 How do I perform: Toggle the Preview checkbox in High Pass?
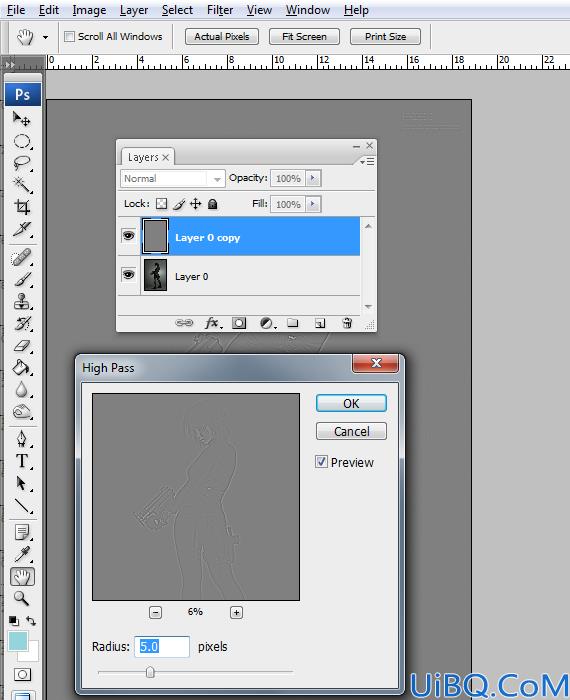pyautogui.click(x=321, y=462)
